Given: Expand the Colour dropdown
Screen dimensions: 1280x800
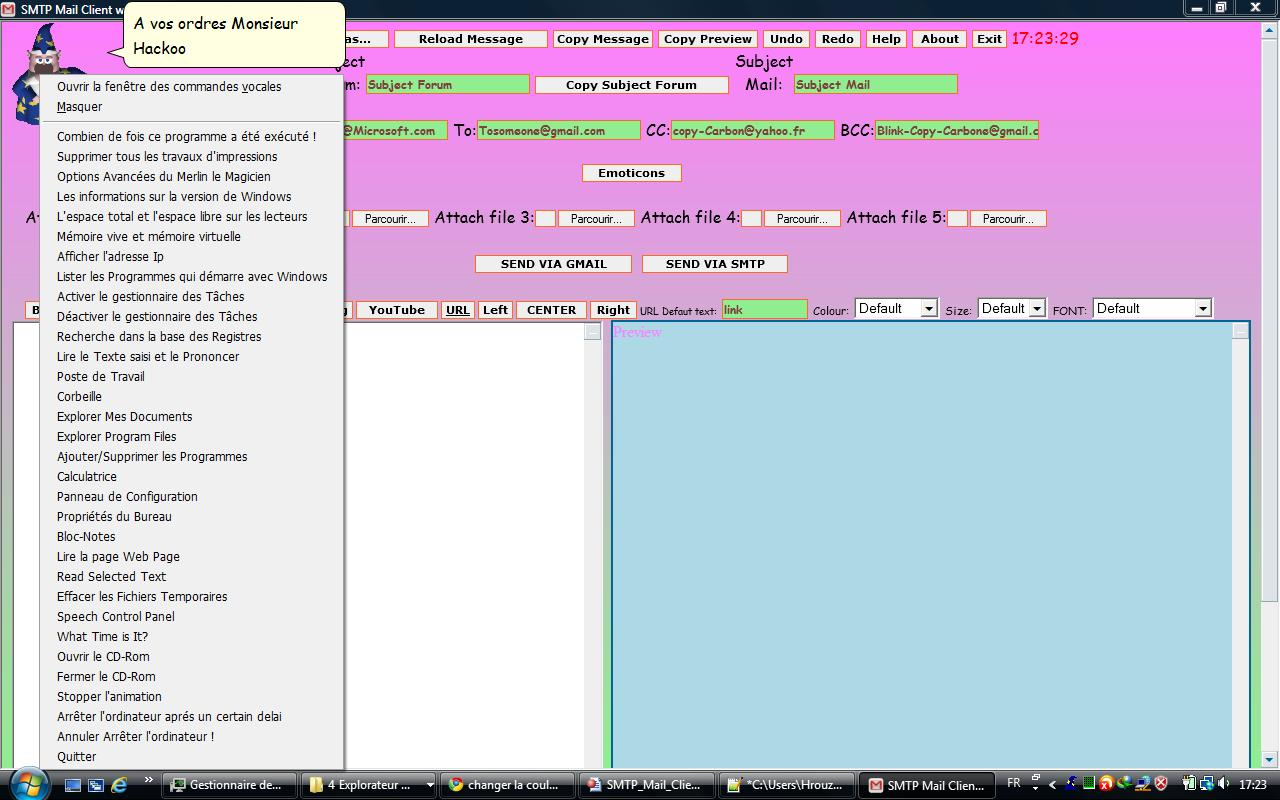Looking at the screenshot, I should click(928, 309).
